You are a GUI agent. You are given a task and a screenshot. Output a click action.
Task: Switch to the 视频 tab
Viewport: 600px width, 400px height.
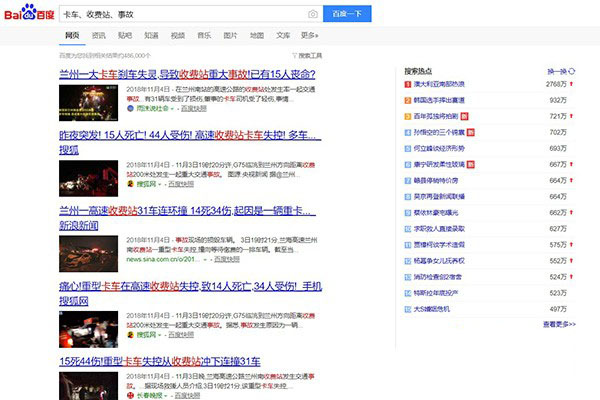pos(177,35)
